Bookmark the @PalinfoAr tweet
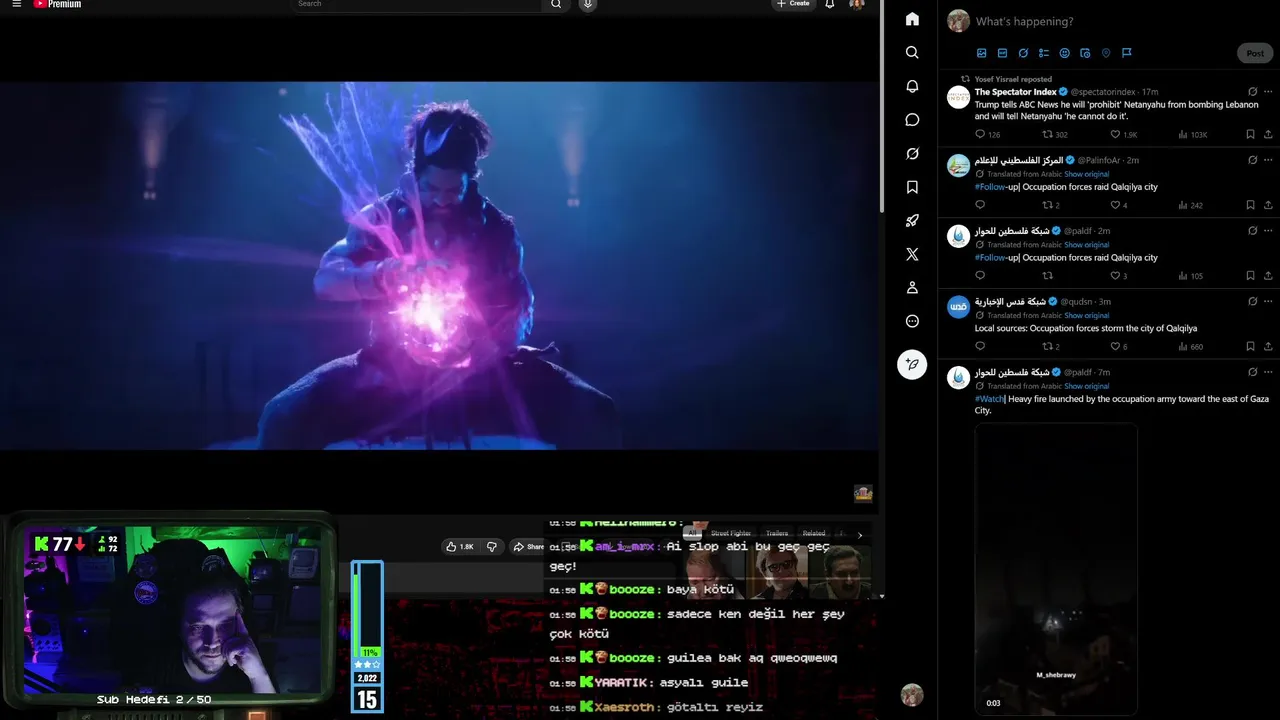 pos(1250,205)
